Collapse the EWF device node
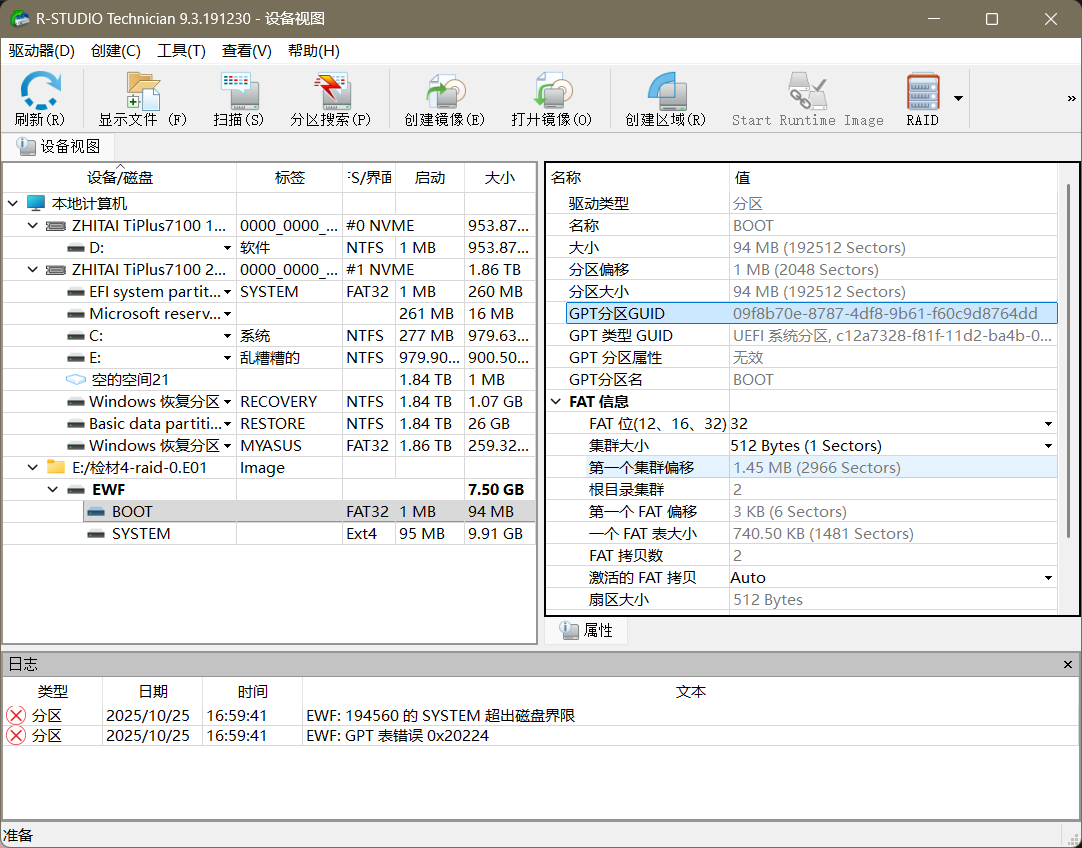 (51, 489)
